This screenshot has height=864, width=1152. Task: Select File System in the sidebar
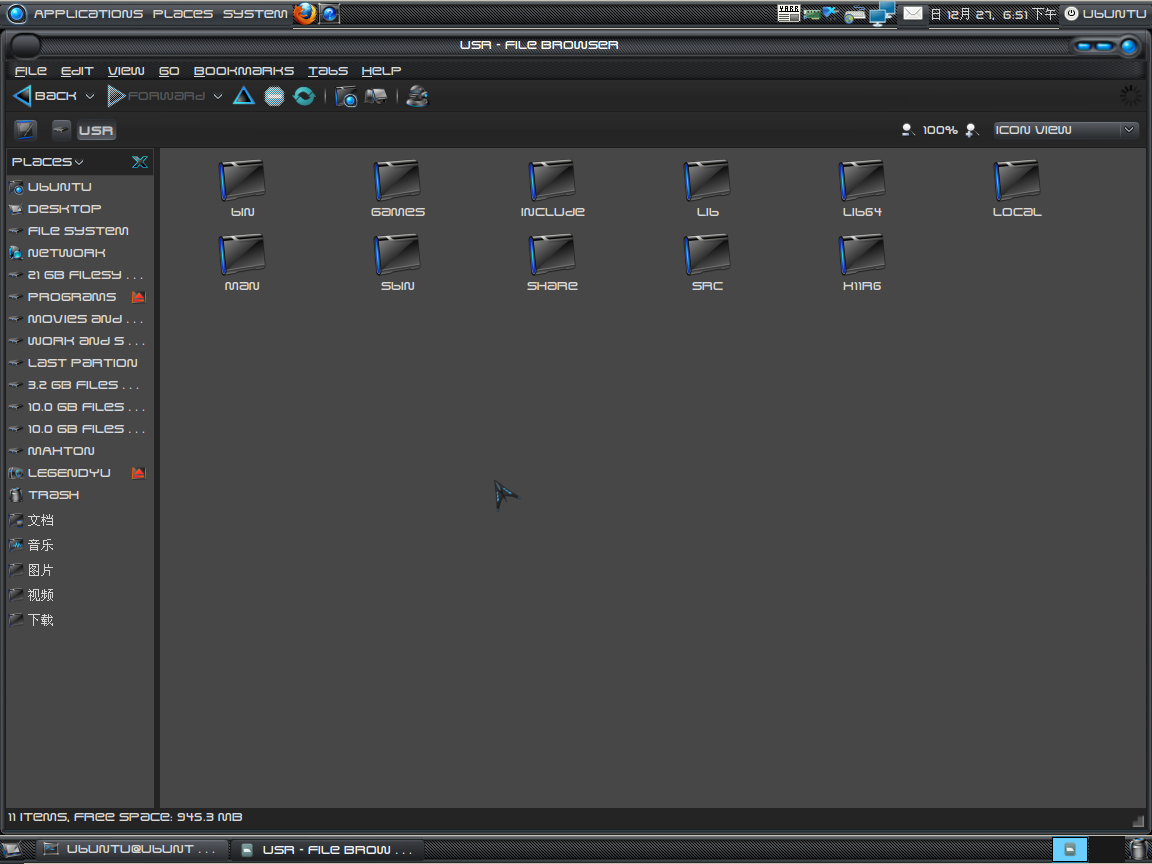(x=78, y=231)
